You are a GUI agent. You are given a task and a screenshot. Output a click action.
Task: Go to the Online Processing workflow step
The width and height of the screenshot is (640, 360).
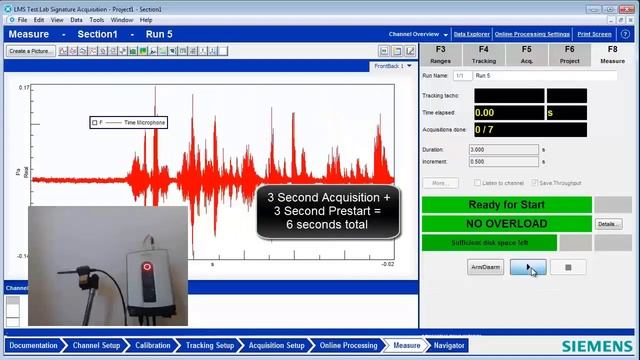(x=348, y=345)
